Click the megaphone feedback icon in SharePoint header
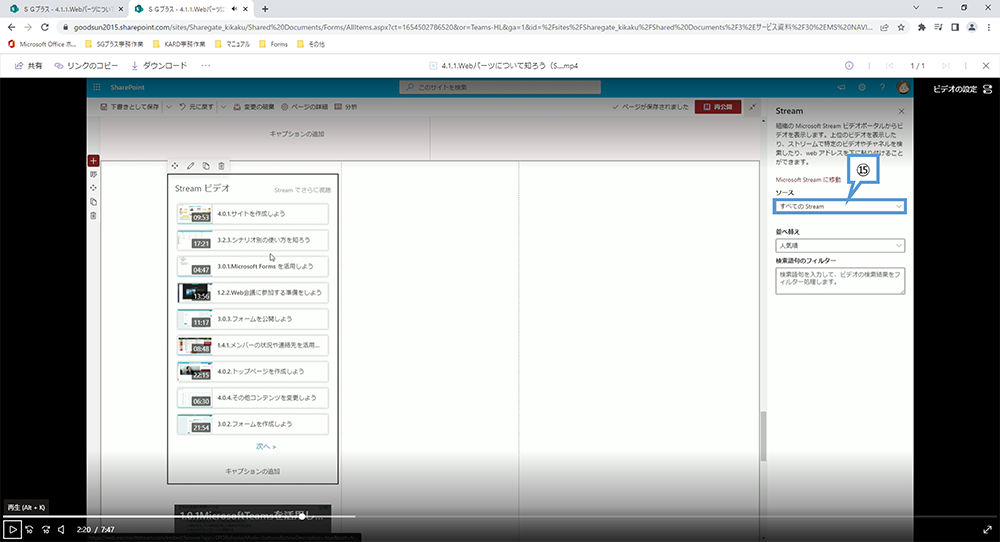This screenshot has height=542, width=1000. click(841, 87)
